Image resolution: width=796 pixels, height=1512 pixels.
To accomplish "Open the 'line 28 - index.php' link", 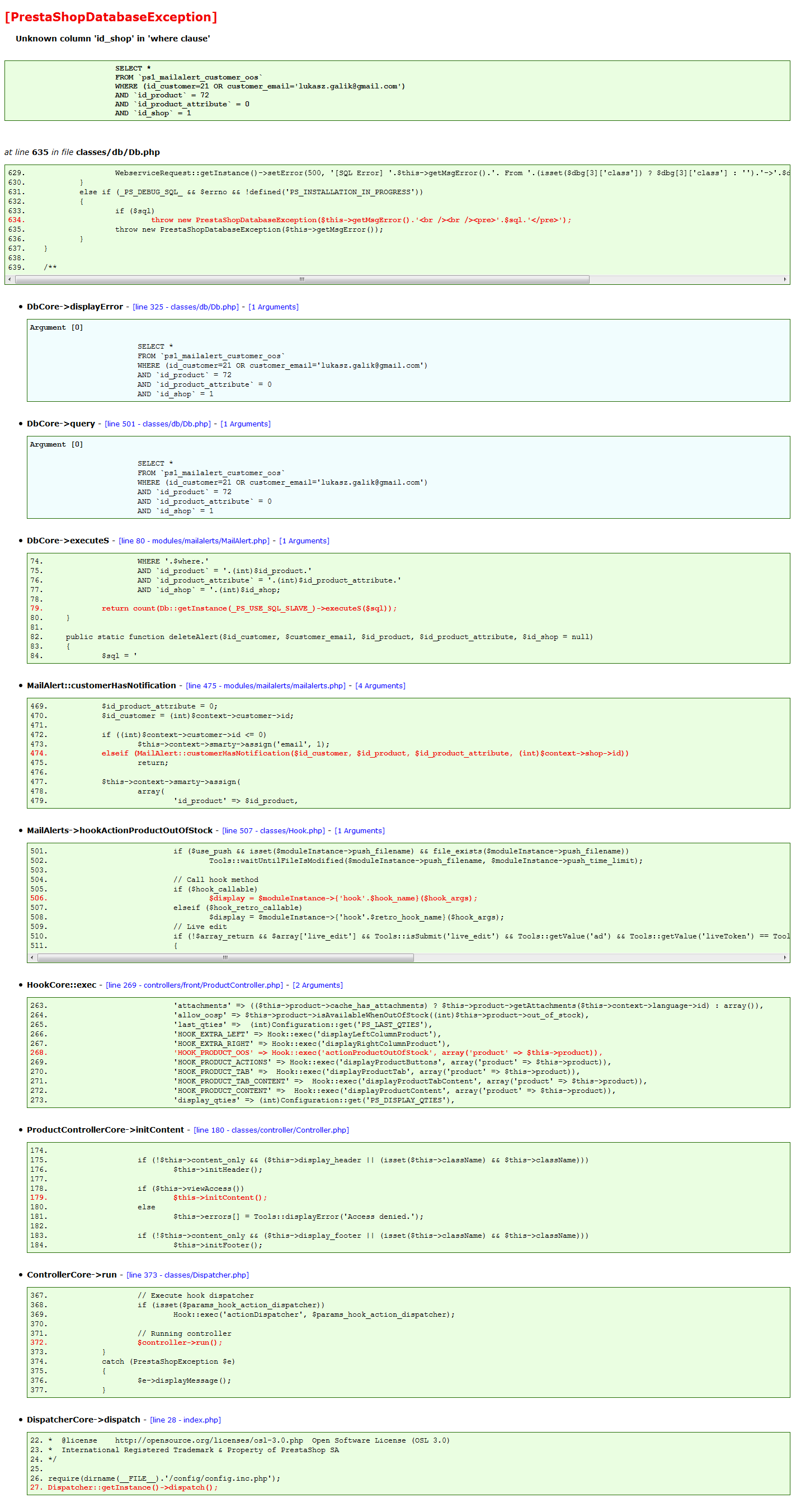I will [185, 1420].
